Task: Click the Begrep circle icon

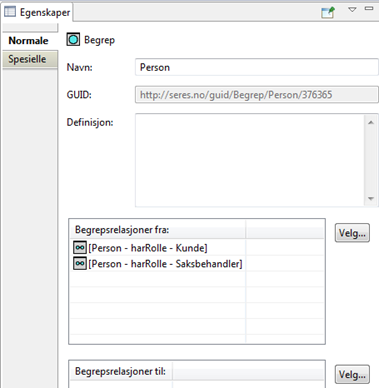Action: click(x=73, y=40)
